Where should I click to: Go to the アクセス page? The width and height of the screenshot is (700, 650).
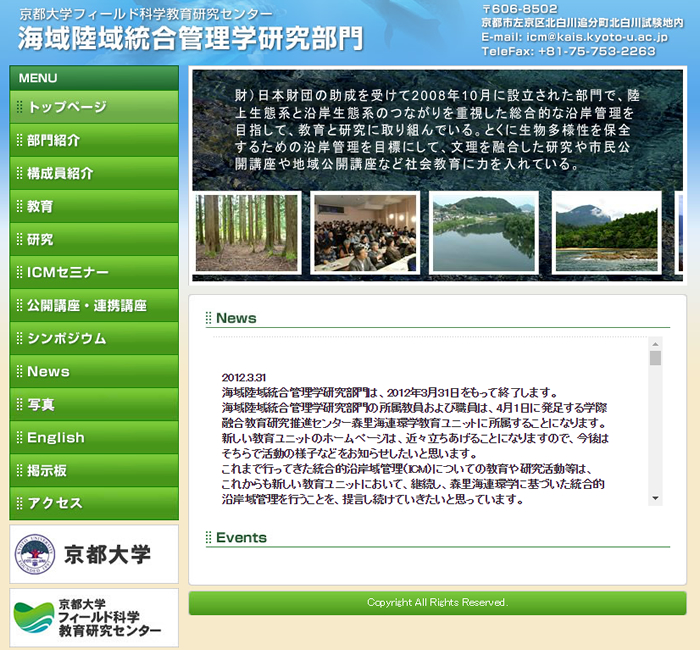click(93, 503)
